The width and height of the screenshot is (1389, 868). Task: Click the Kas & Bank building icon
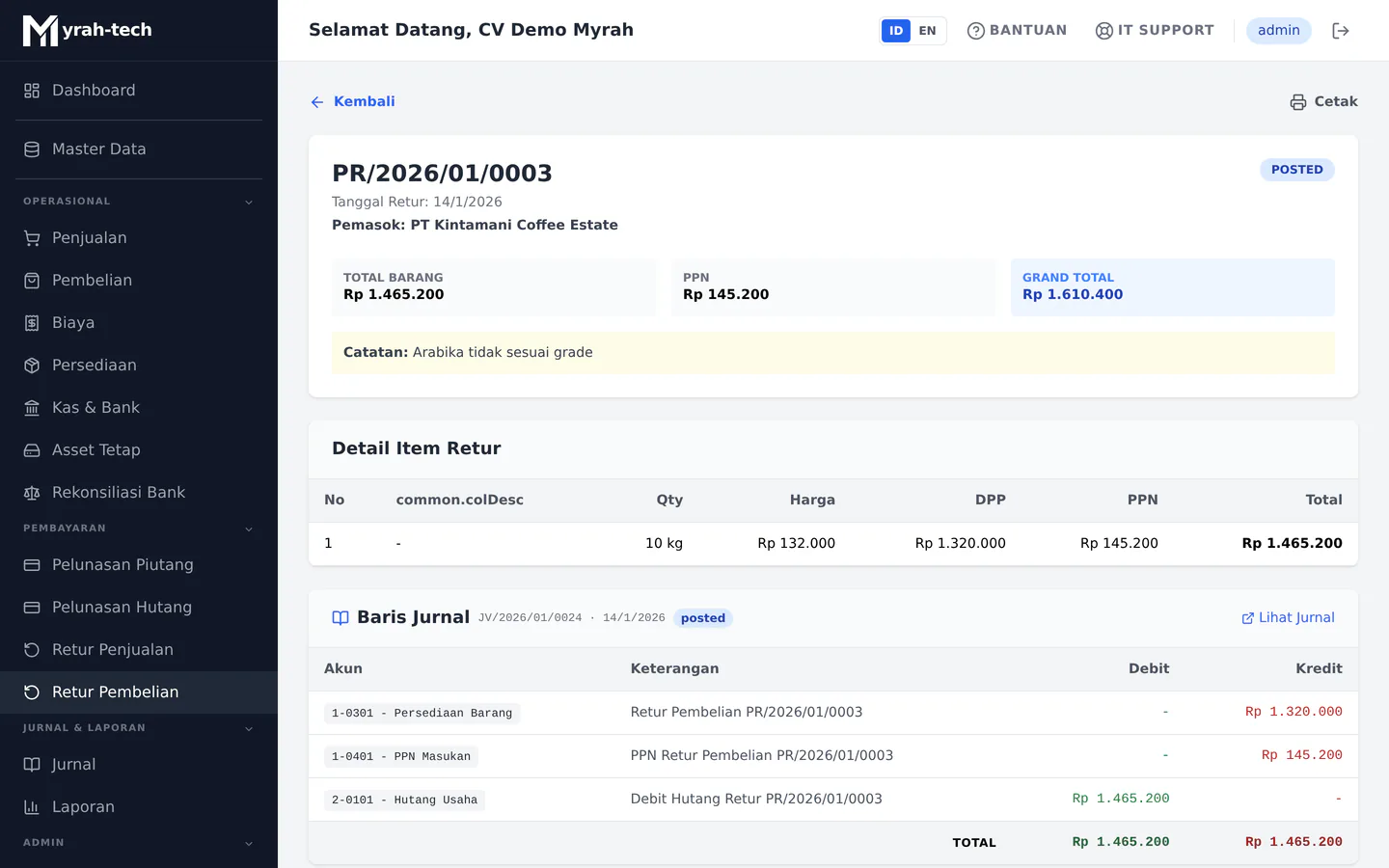pyautogui.click(x=32, y=408)
